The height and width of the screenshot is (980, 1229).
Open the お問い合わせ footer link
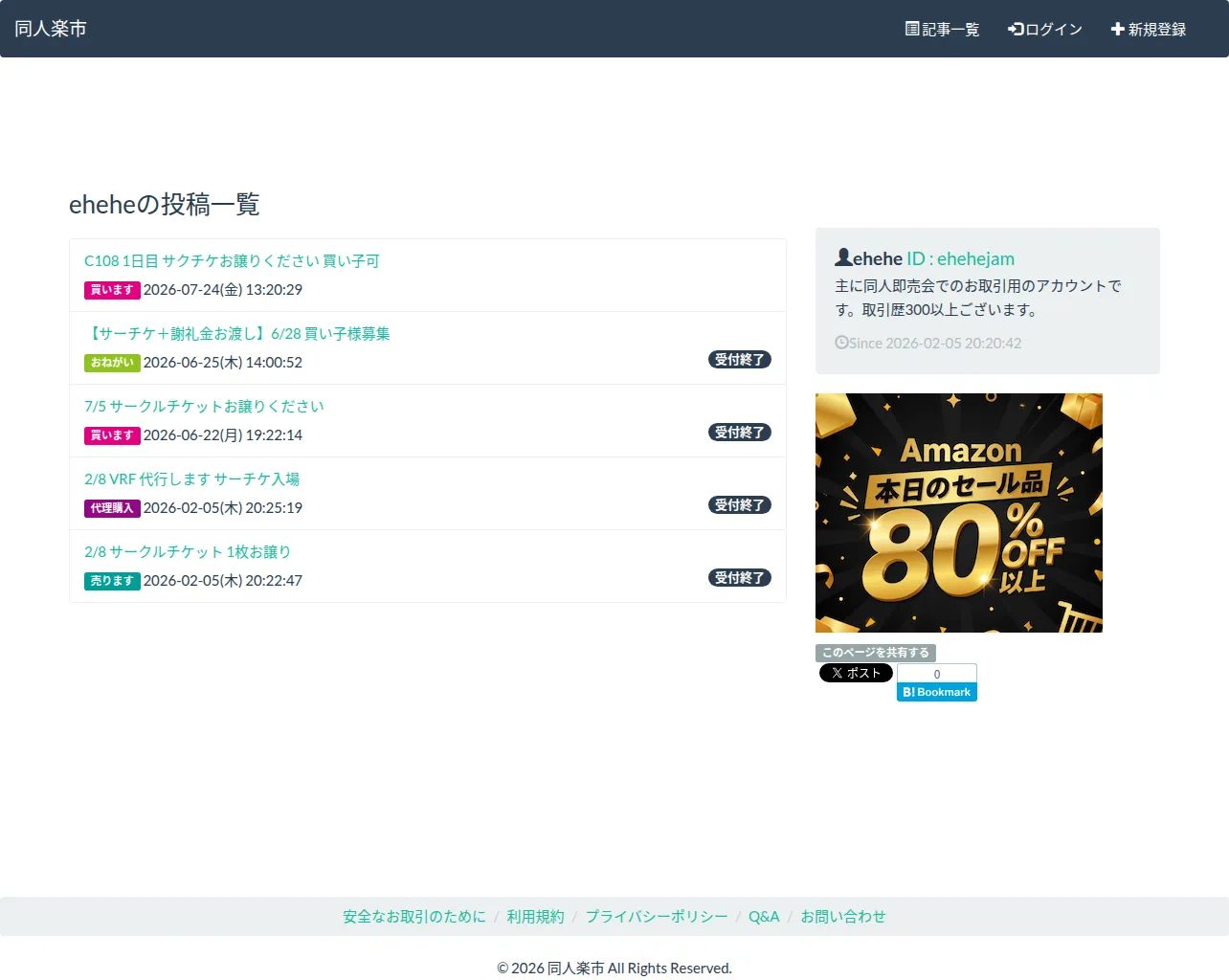click(843, 917)
